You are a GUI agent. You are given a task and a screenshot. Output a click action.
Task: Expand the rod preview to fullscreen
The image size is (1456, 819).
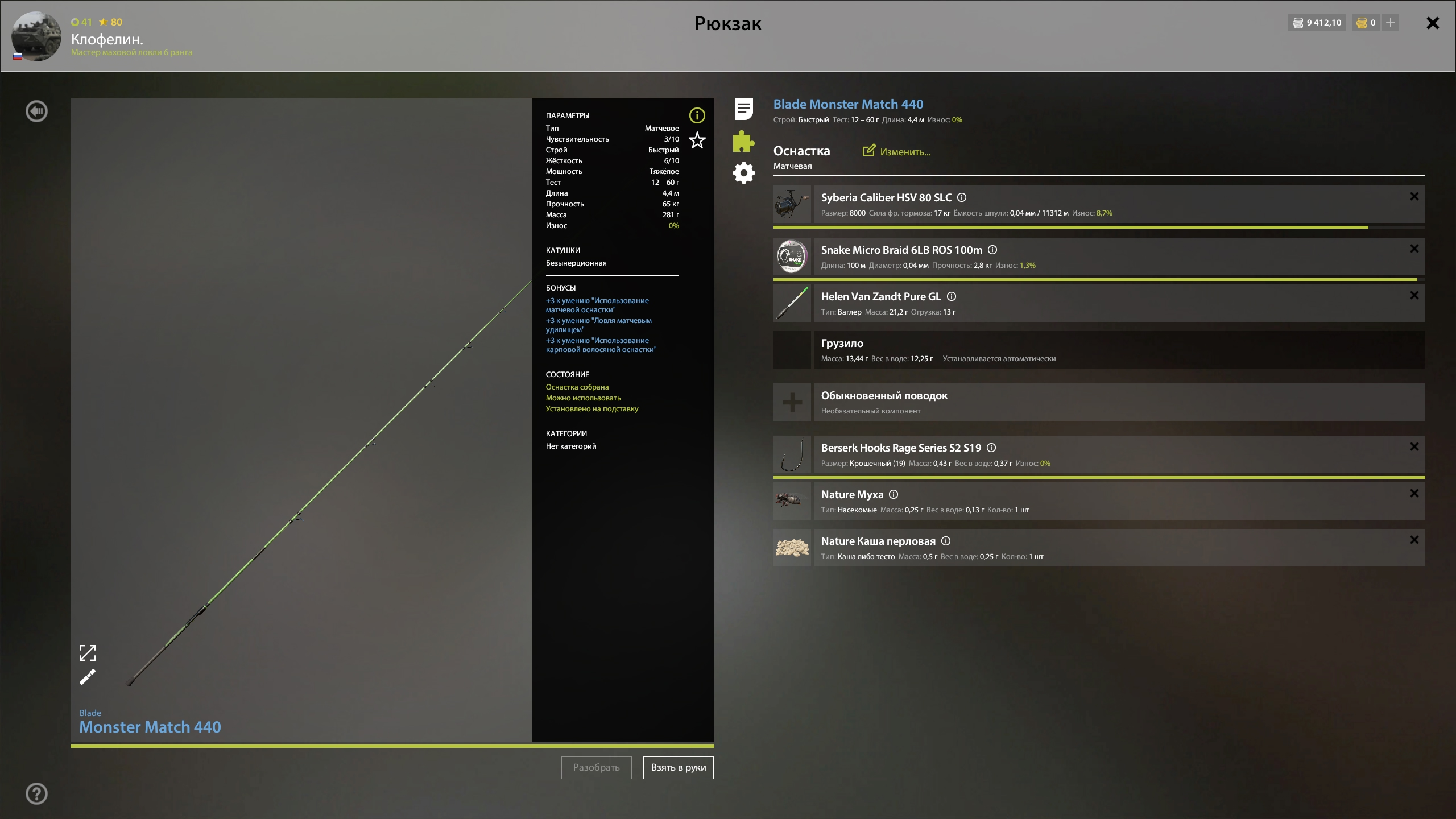click(88, 653)
